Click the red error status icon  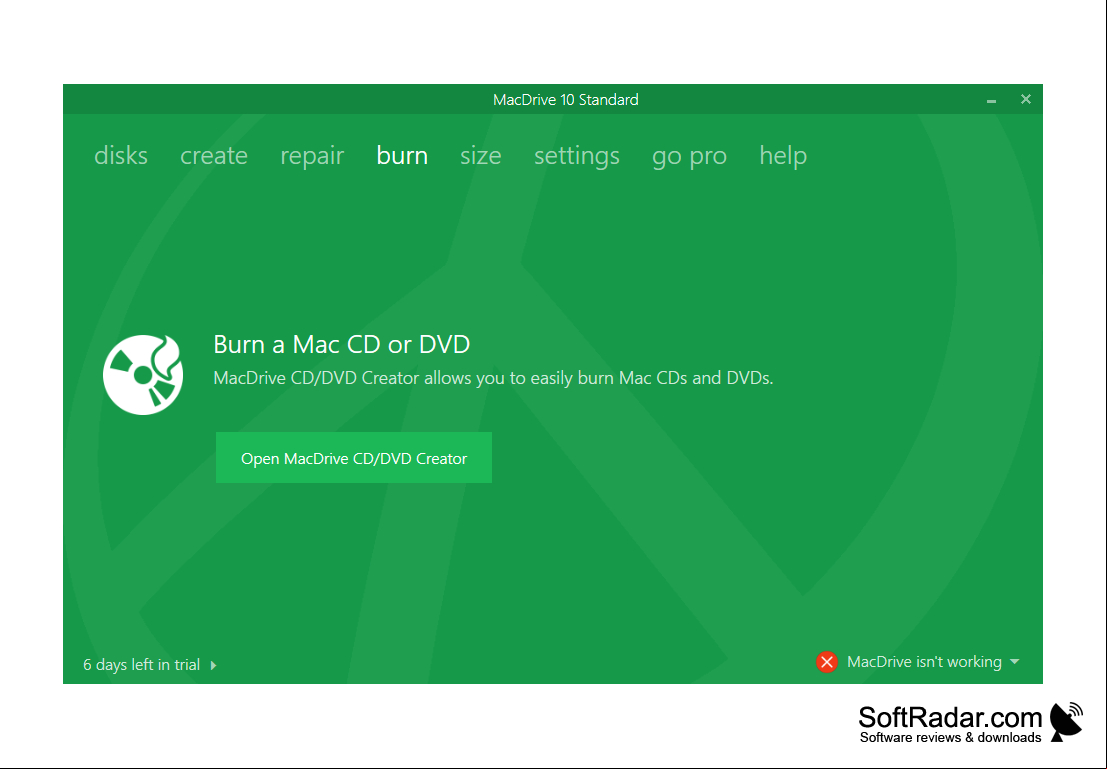coord(827,662)
